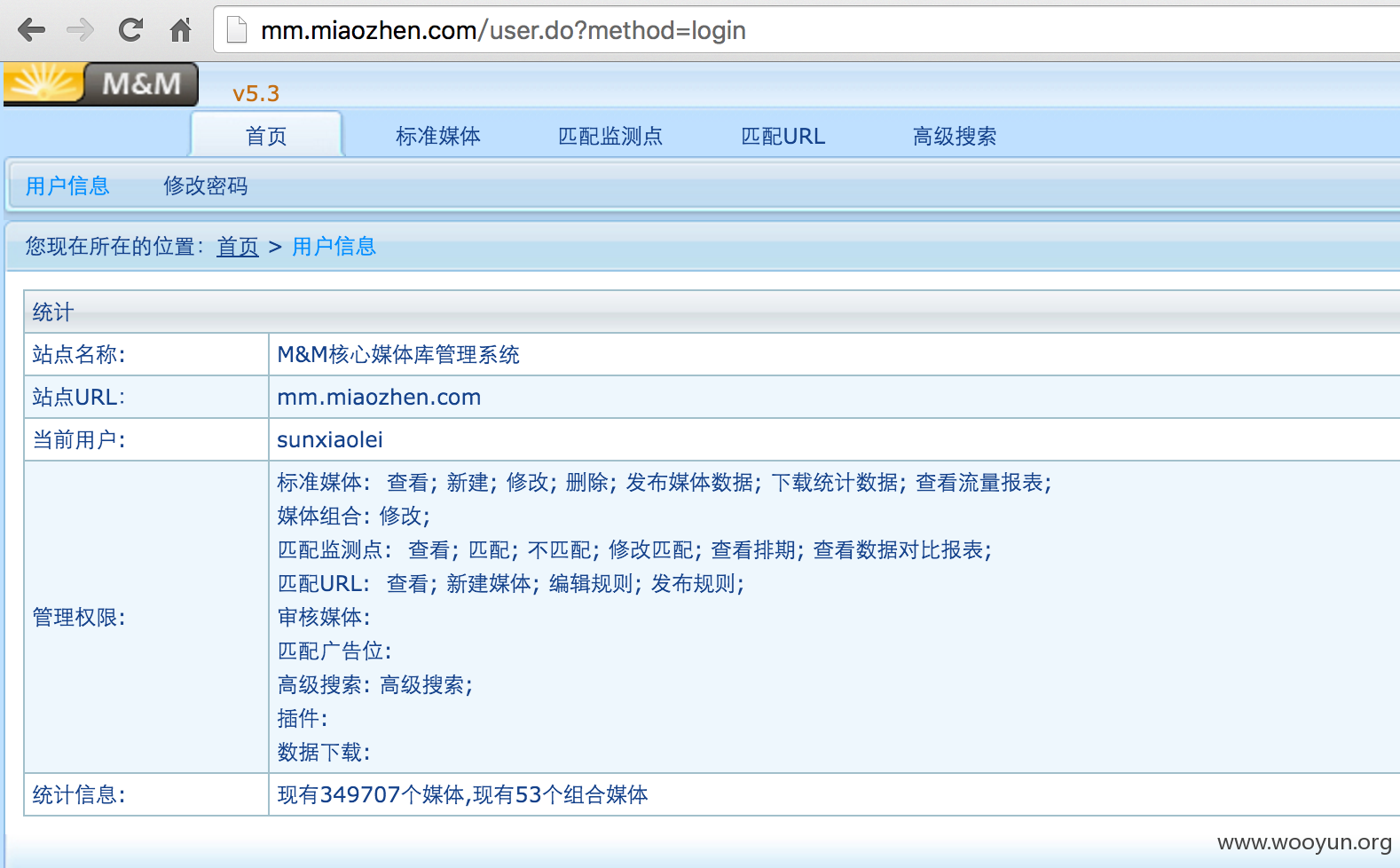Click the browser back arrow
The image size is (1400, 868).
point(31,30)
